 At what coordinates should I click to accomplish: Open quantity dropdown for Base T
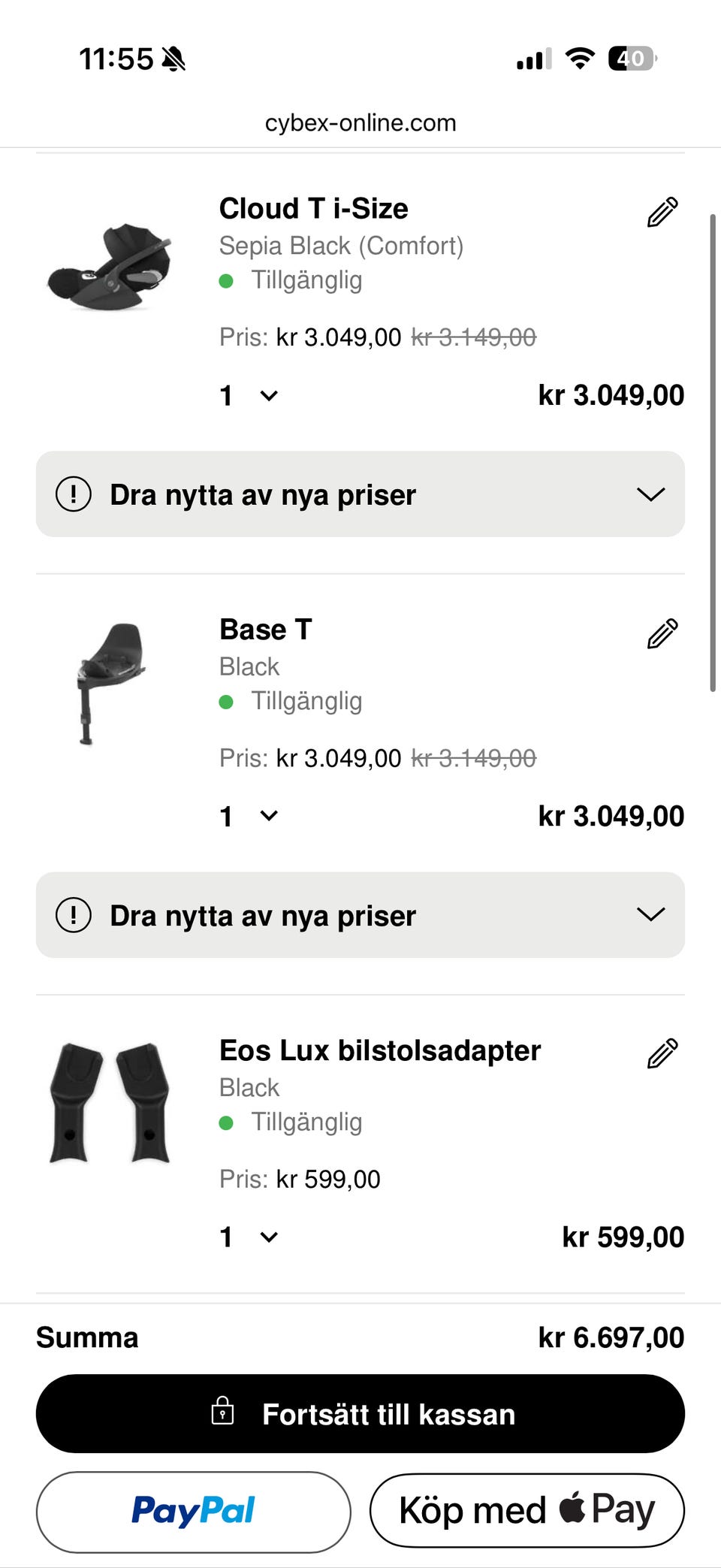(249, 816)
